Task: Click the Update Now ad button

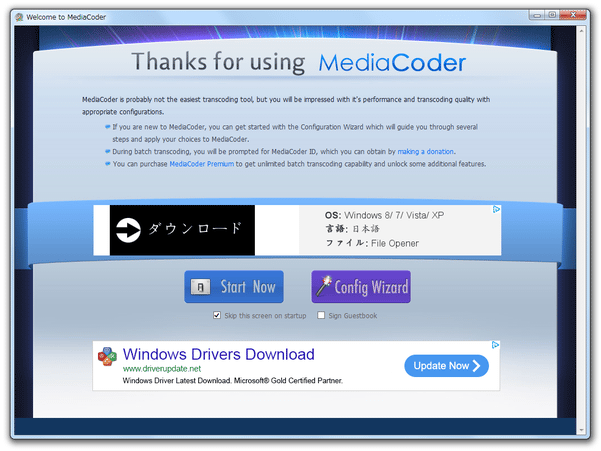Action: click(x=446, y=366)
